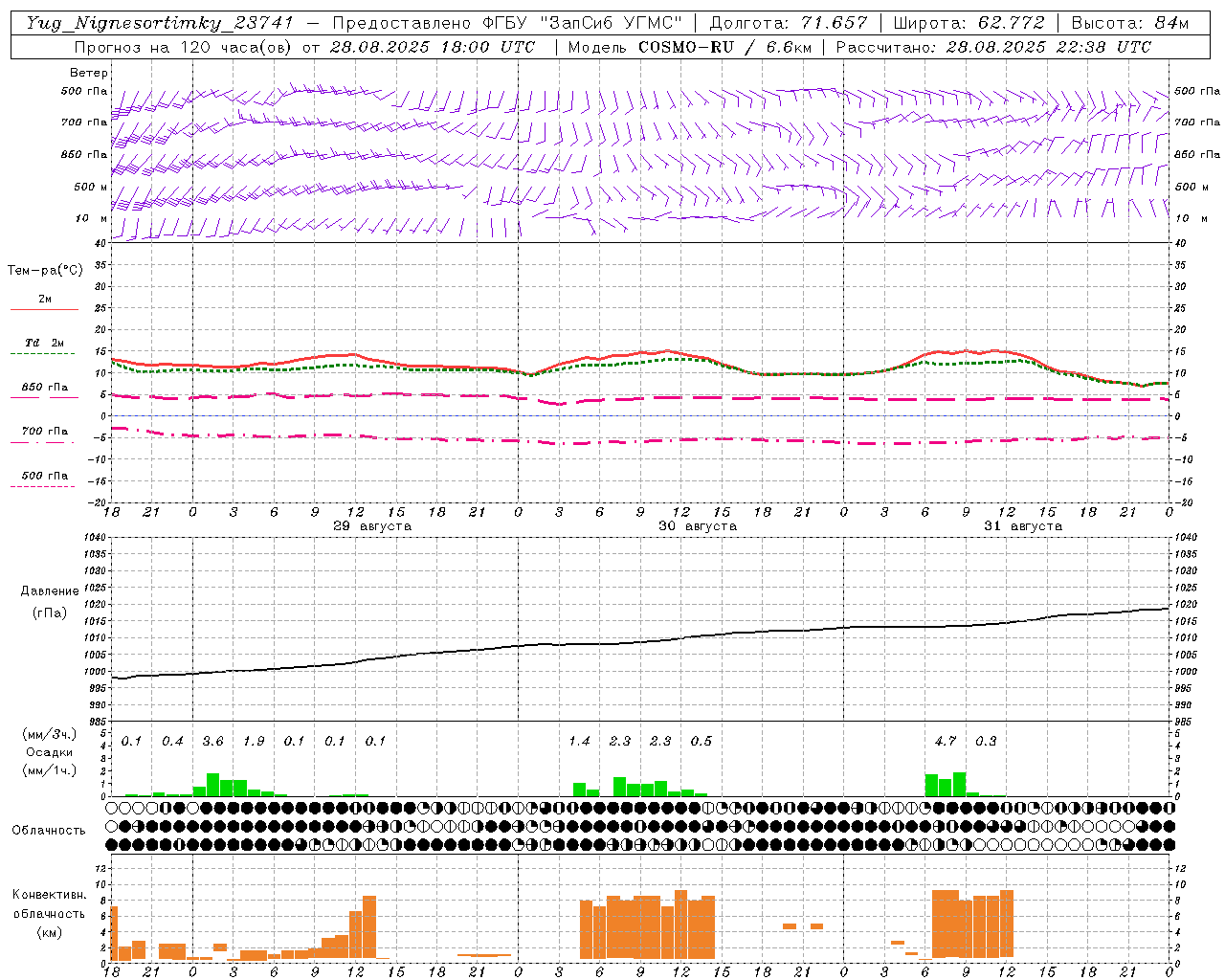Click the 0.4 precipitation total value

(172, 742)
